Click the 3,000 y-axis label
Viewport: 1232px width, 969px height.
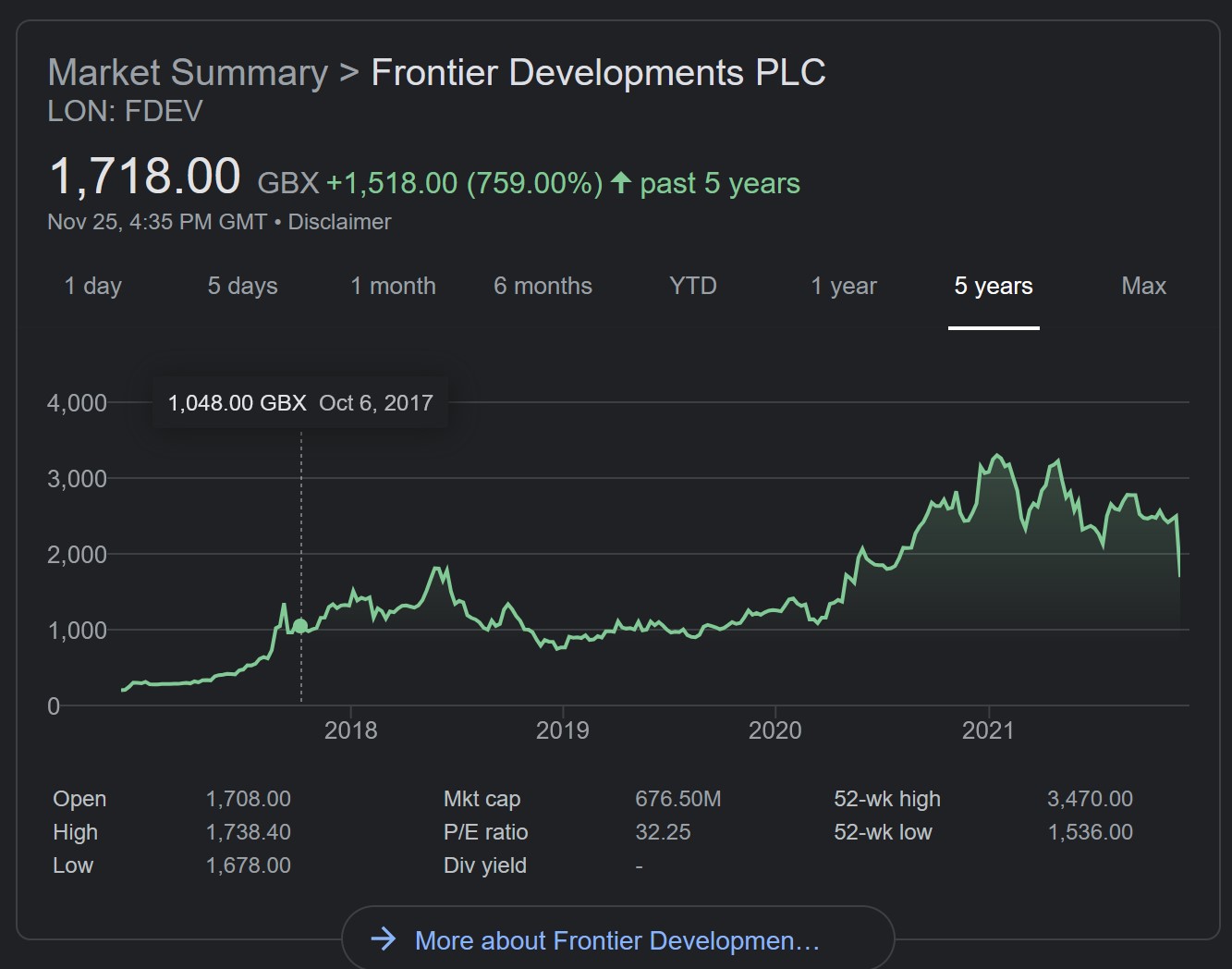point(77,479)
